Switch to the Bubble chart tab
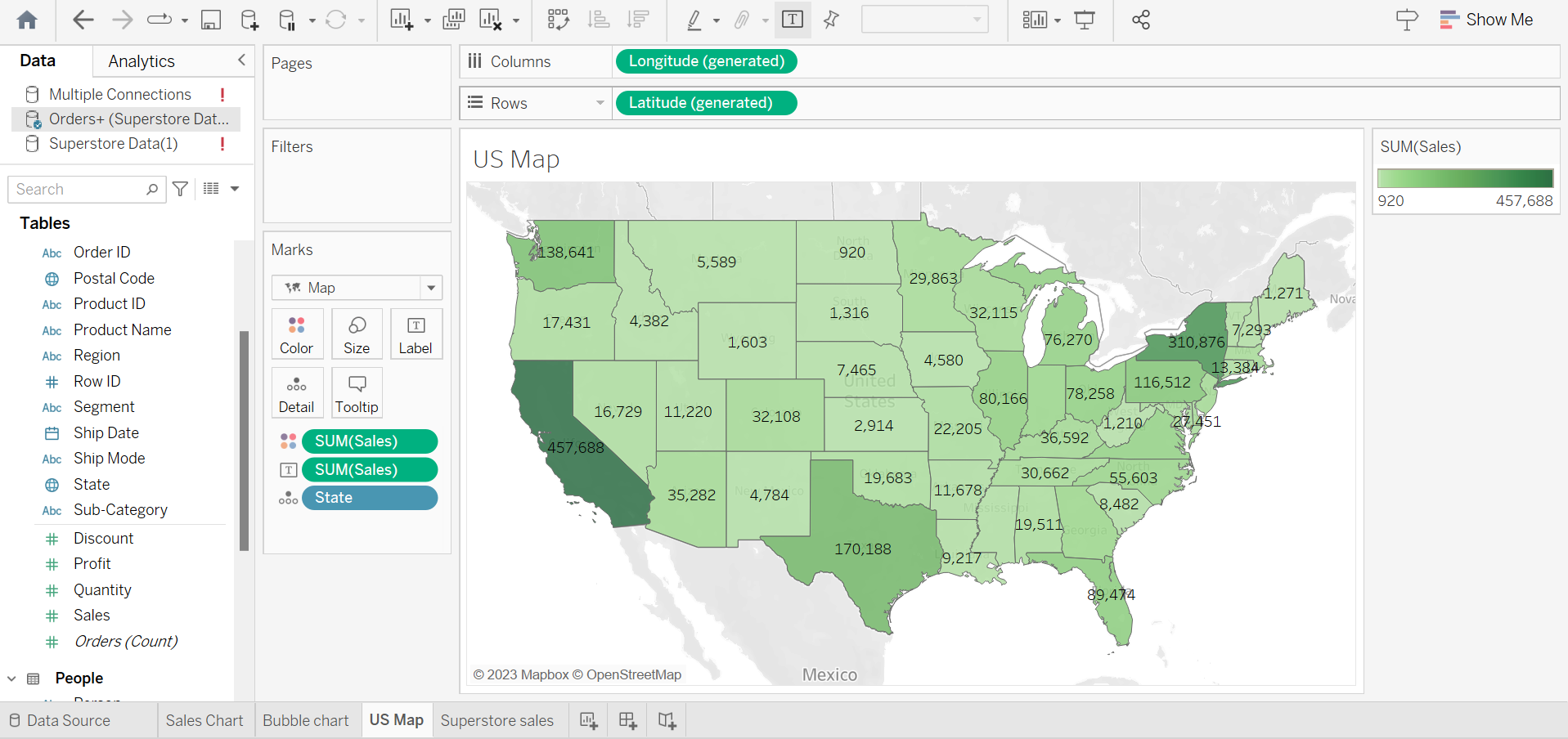1568x739 pixels. pyautogui.click(x=306, y=720)
